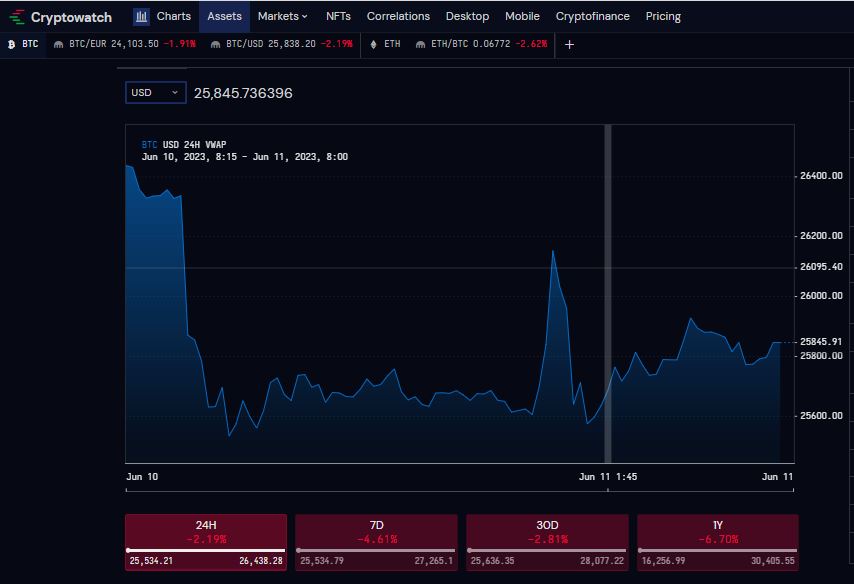Screen dimensions: 854x584
Task: Select the BTC/EUR 24,103.50 ticker
Action: tap(125, 44)
